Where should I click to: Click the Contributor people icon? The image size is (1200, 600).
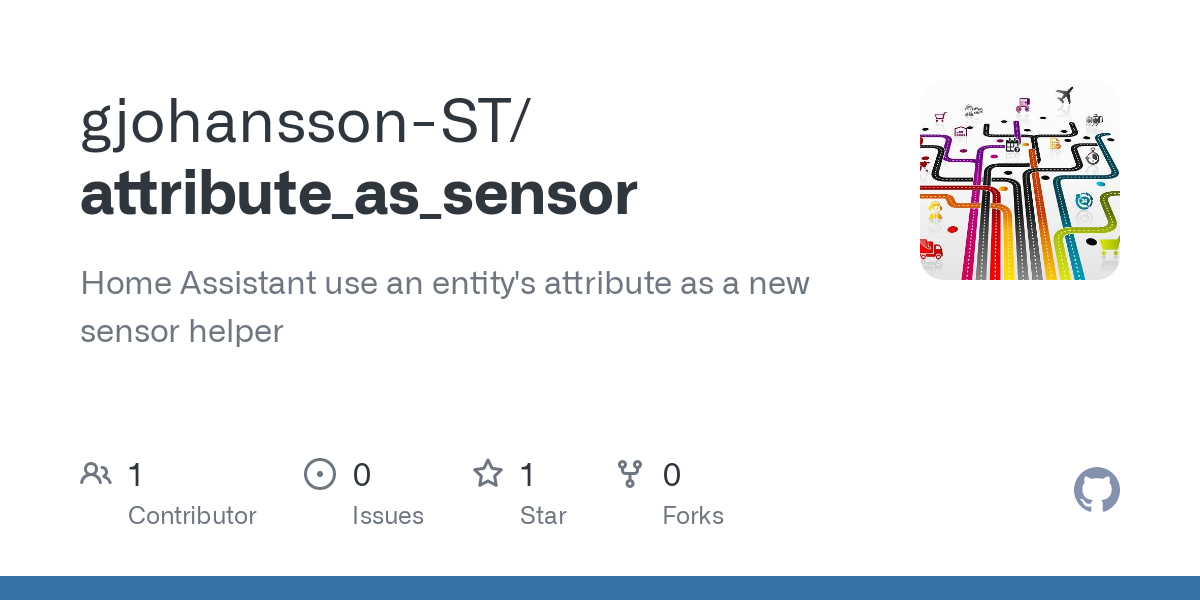click(x=96, y=474)
